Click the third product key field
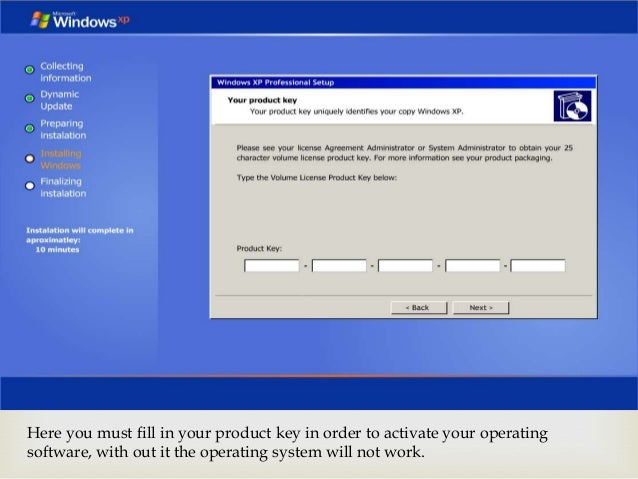638x479 pixels. point(405,266)
